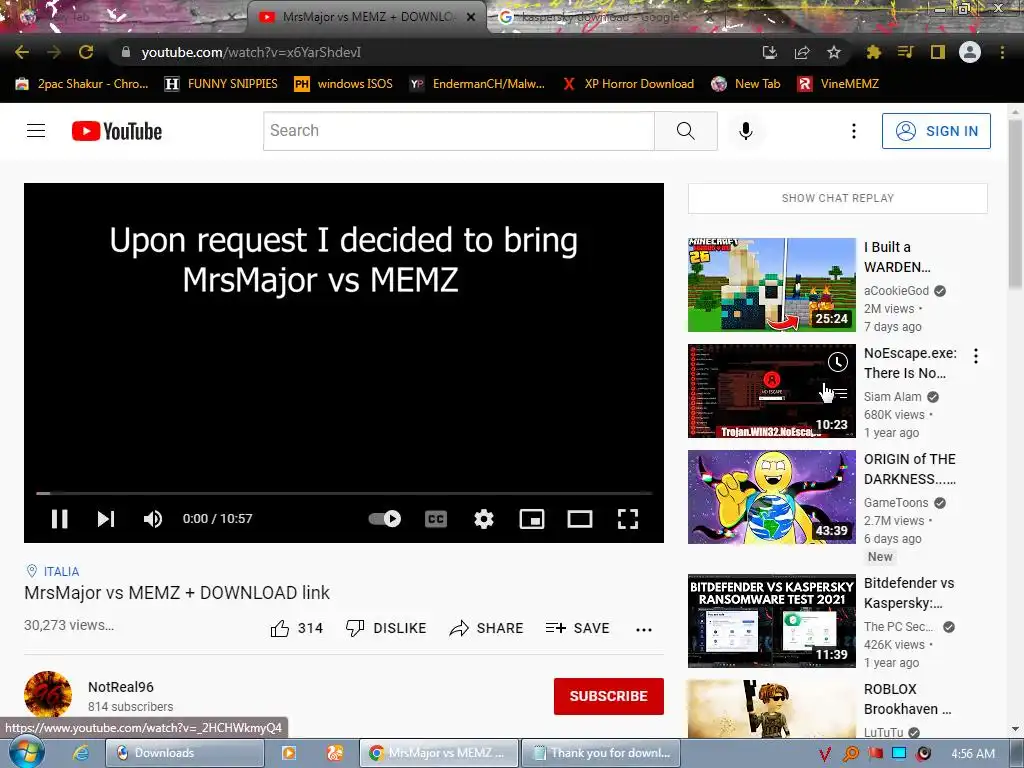
Task: Click the share page icon in address bar
Action: (x=802, y=52)
